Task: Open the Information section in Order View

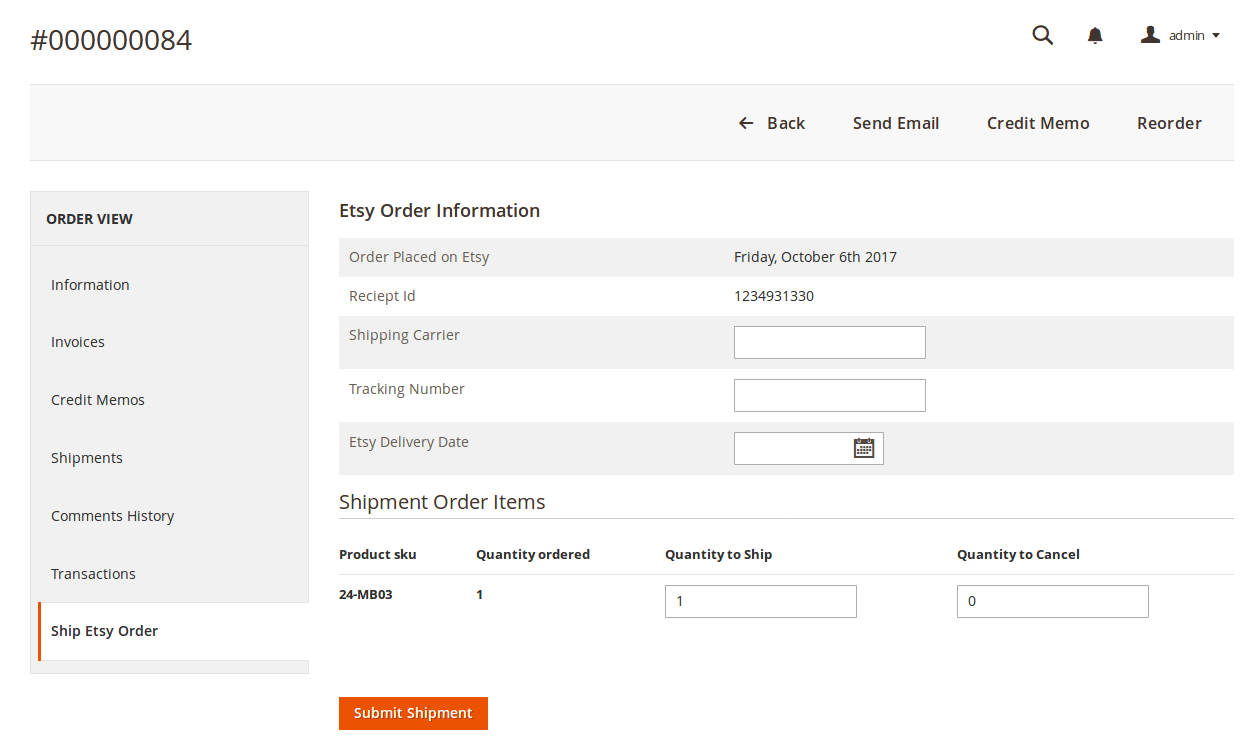Action: pos(90,284)
